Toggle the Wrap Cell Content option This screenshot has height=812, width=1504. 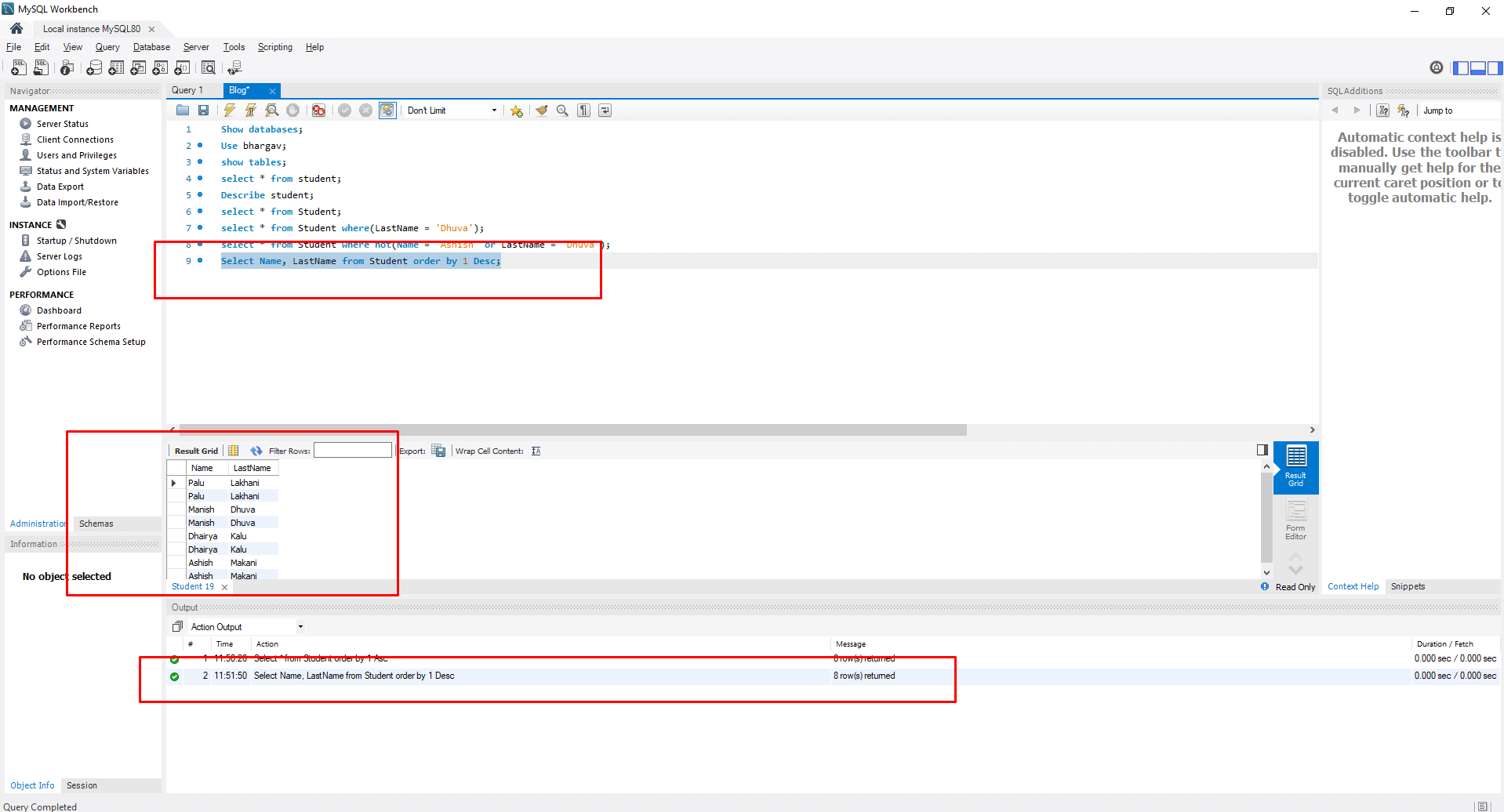click(x=536, y=451)
